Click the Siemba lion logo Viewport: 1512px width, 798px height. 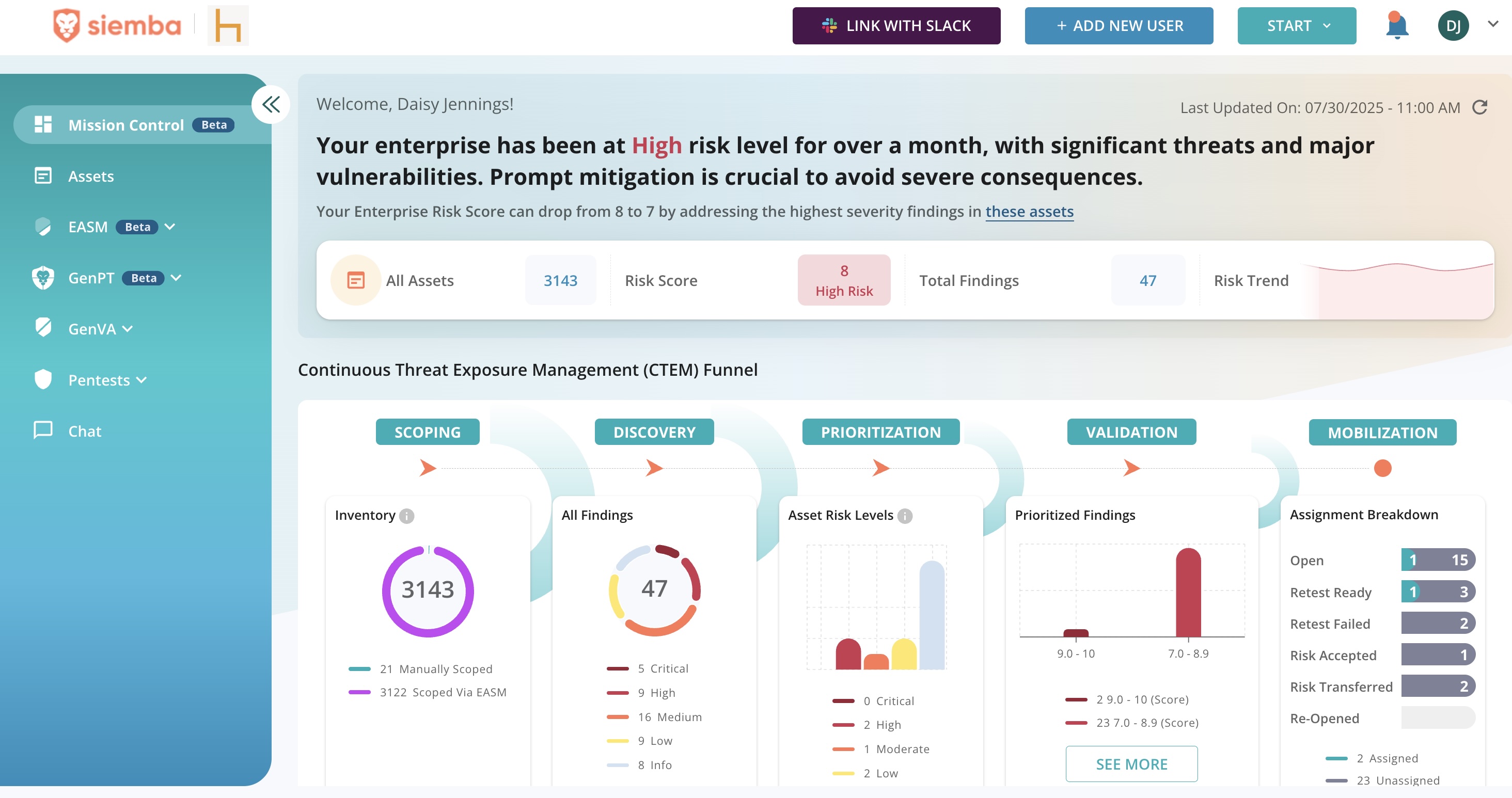click(66, 25)
